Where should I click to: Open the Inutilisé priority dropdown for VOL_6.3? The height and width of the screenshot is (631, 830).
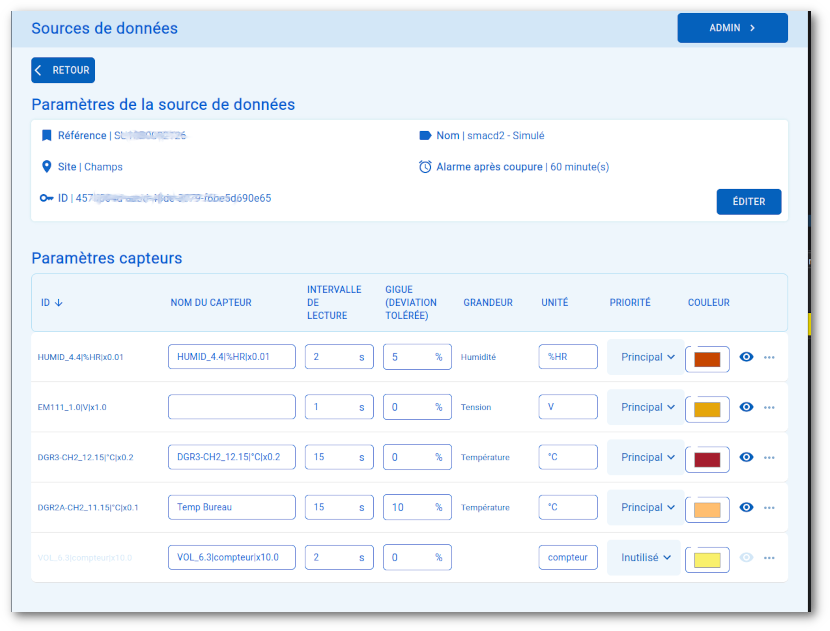(x=643, y=557)
